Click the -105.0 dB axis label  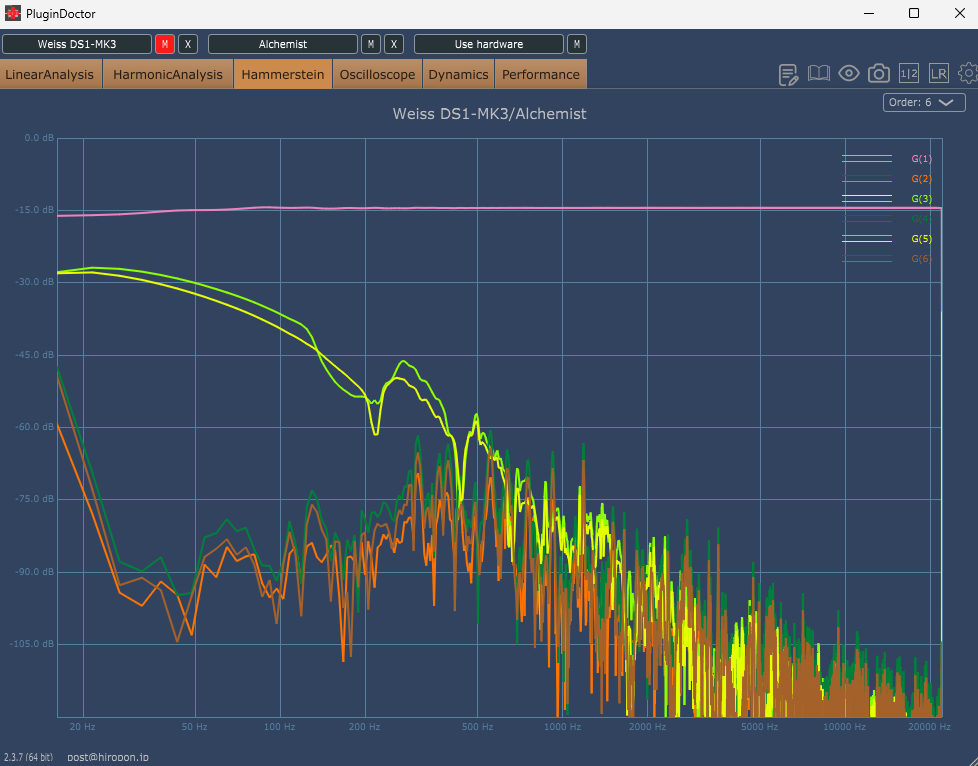[x=32, y=644]
